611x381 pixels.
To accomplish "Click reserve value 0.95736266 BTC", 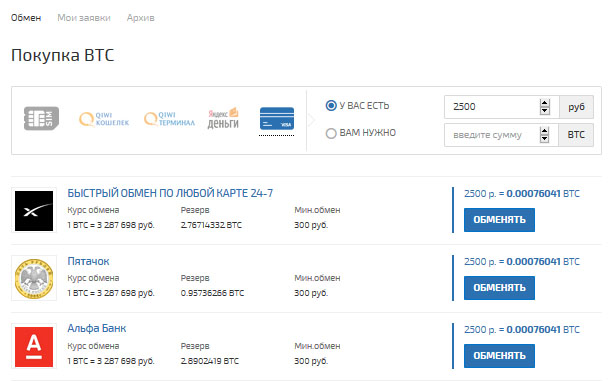I will click(212, 293).
